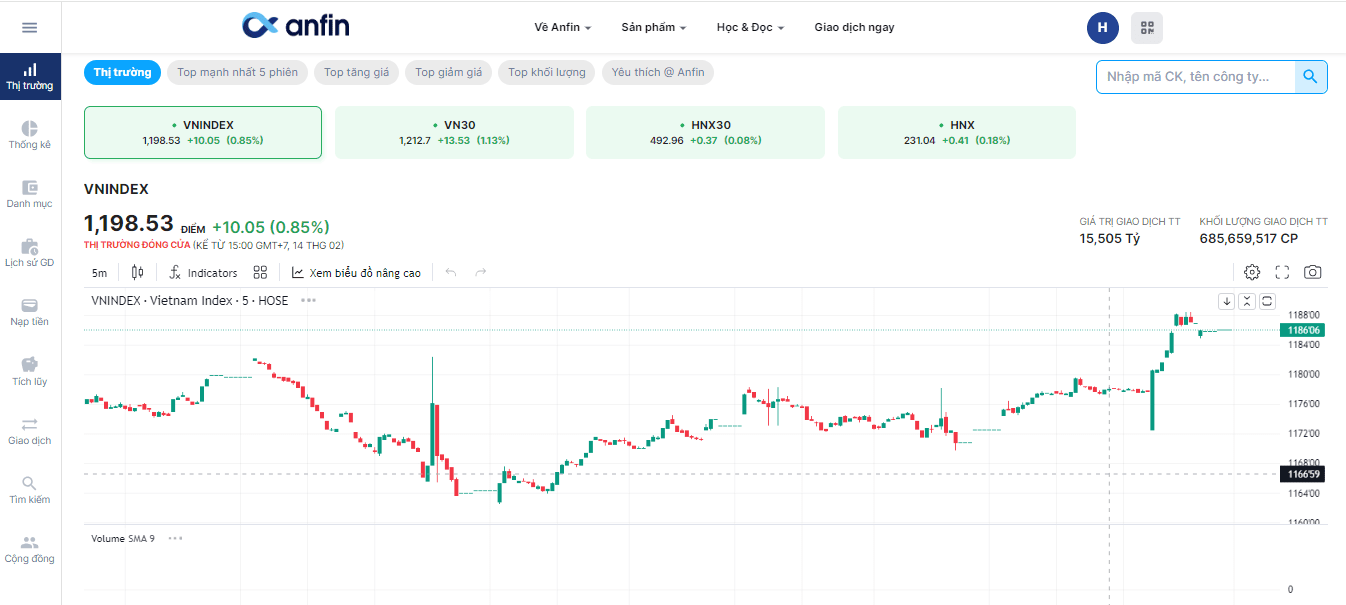
Task: Open the hamburger menu icon
Action: pos(30,27)
